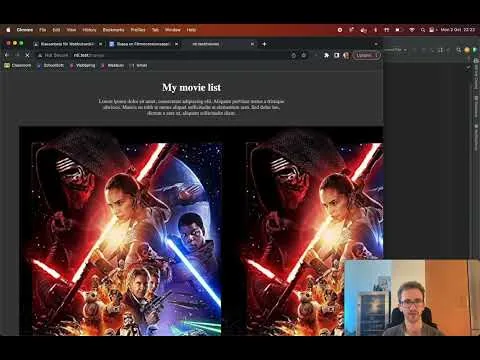Open Notifications tool window in IDE
480x360 pixels.
click(477, 137)
